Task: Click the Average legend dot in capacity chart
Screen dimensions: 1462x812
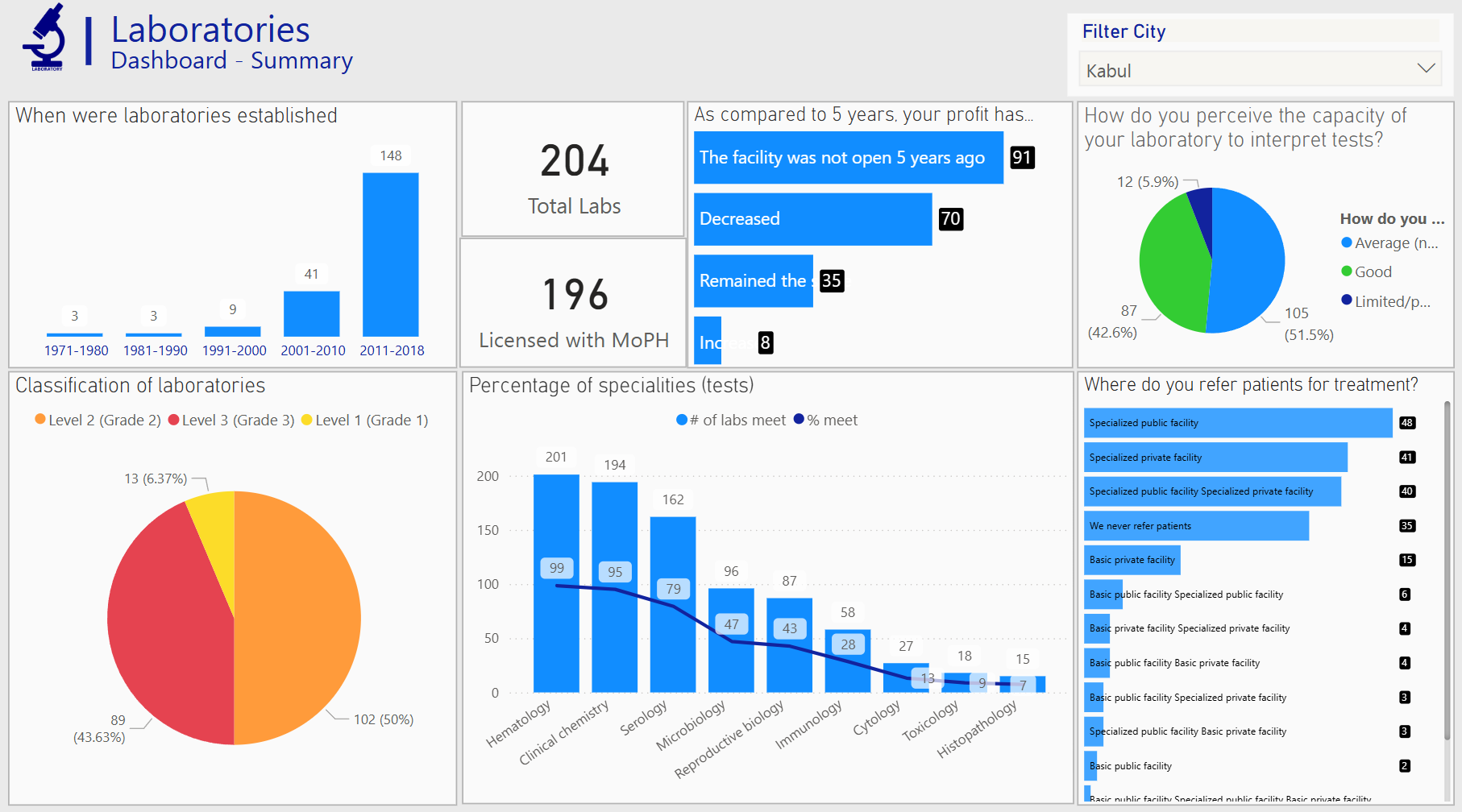Action: tap(1346, 242)
